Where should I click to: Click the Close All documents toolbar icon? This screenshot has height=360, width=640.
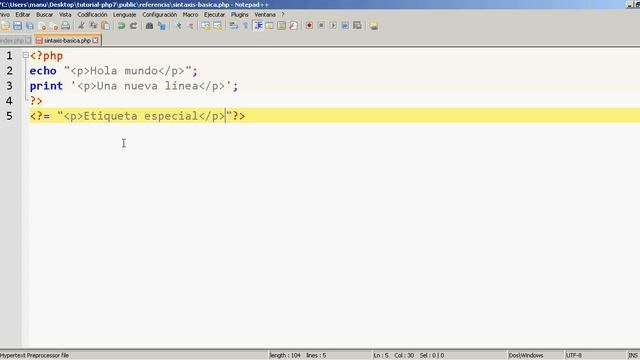pos(54,26)
